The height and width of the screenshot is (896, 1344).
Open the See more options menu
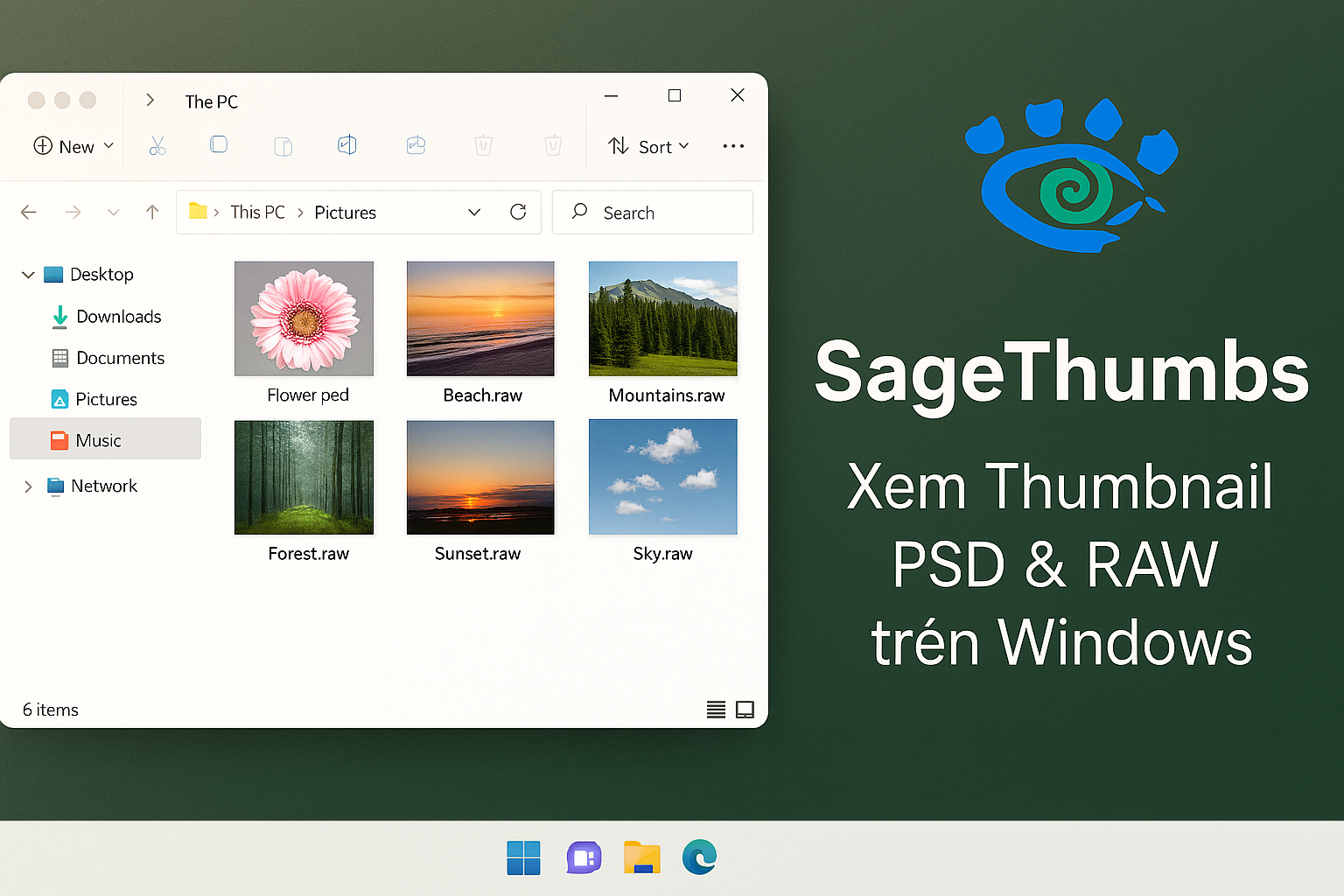(733, 146)
